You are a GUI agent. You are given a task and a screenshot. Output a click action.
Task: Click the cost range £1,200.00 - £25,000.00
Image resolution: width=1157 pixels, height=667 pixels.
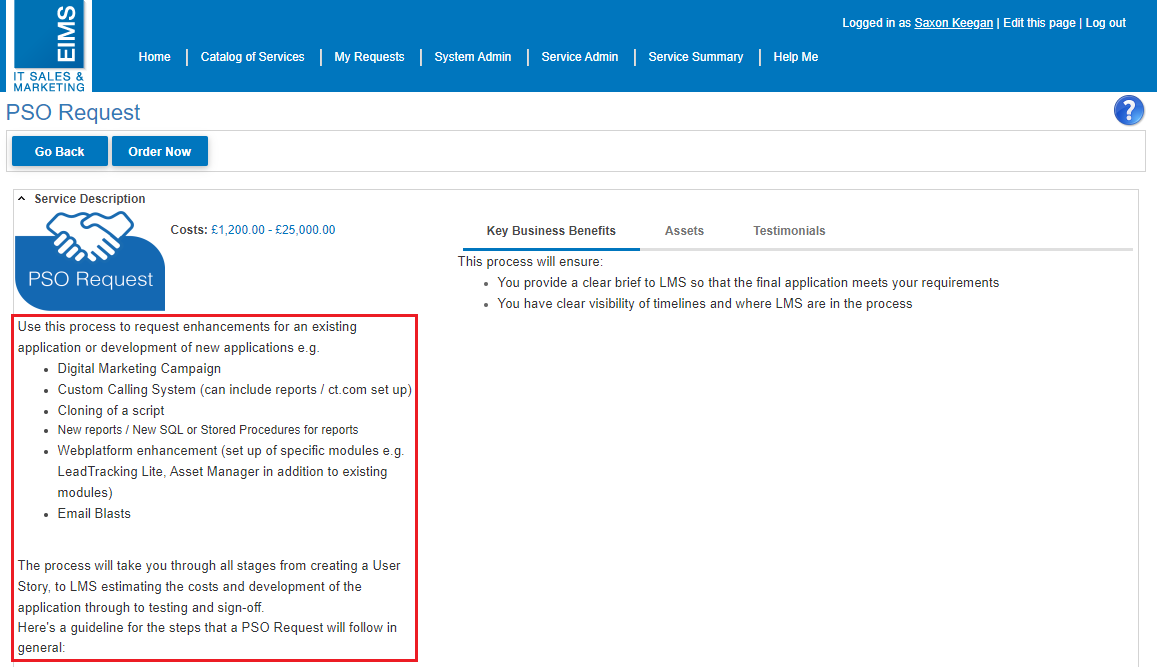coord(273,229)
